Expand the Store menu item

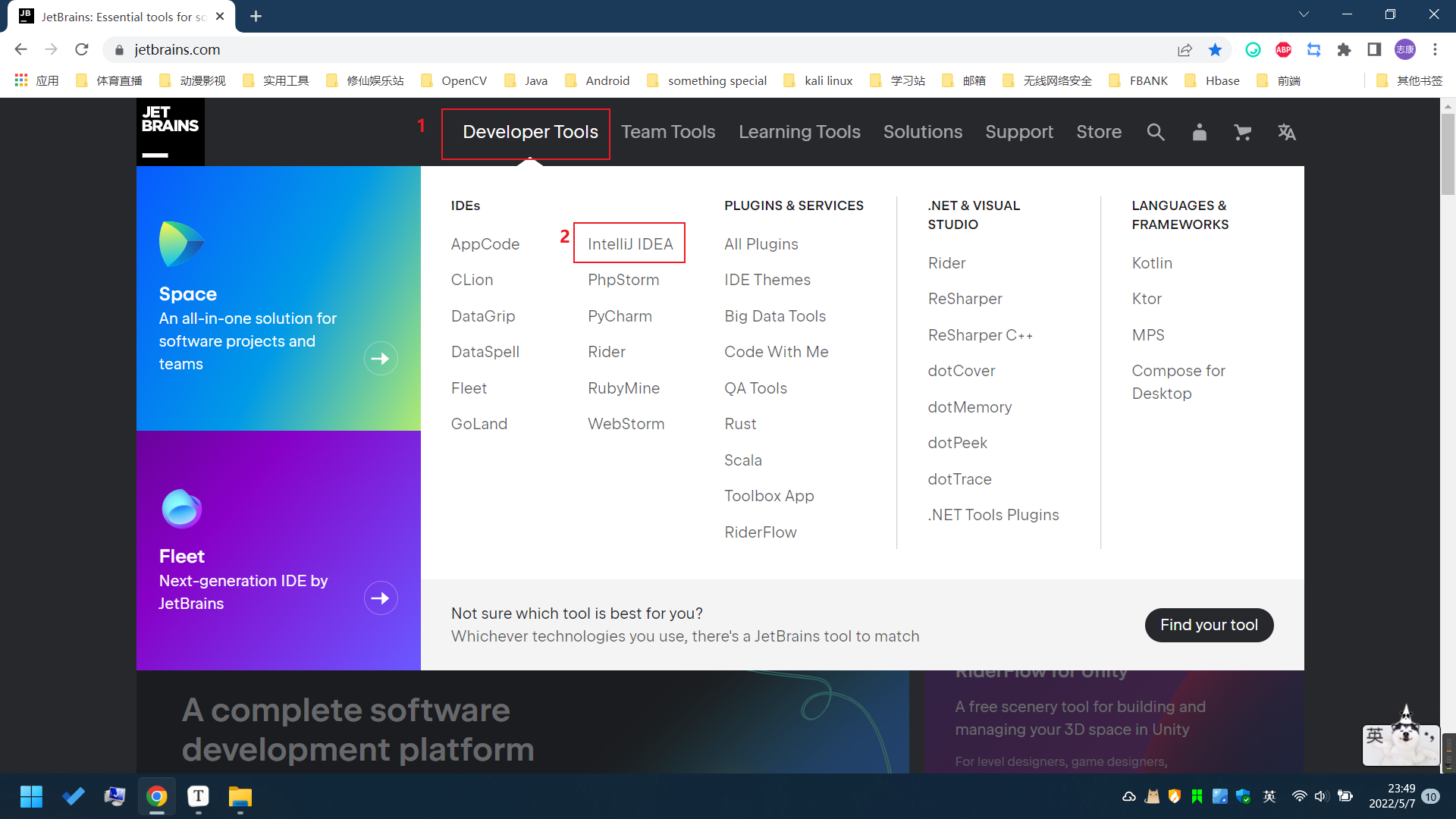[x=1097, y=132]
